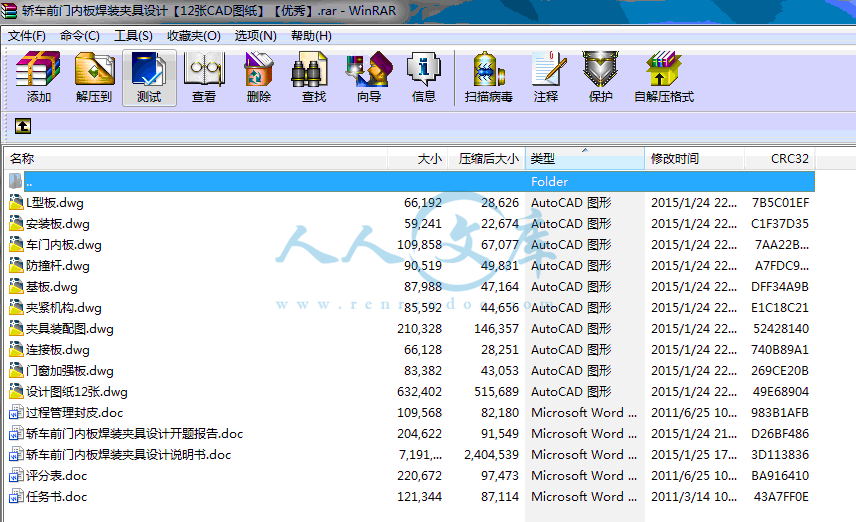Screen dimensions: 856x522
Task: Click packed size 146,357
Action: pos(496,329)
